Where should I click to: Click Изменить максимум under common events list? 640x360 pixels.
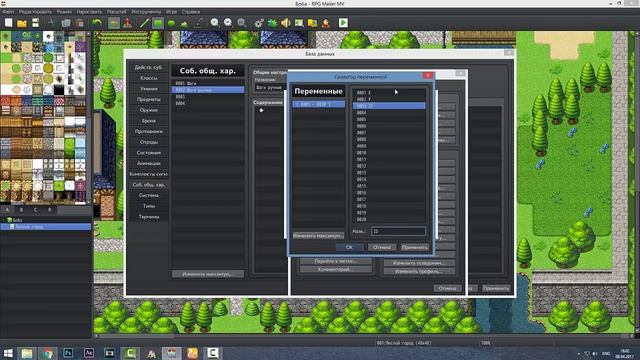click(x=208, y=274)
